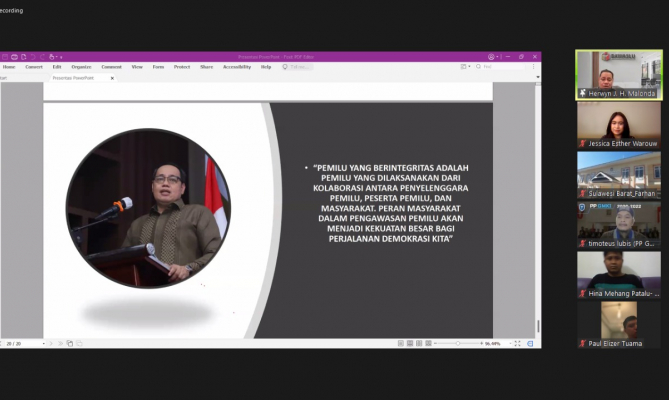Viewport: 669px width, 400px height.
Task: Expand the quick access toolbar customize arrow
Action: 60,57
